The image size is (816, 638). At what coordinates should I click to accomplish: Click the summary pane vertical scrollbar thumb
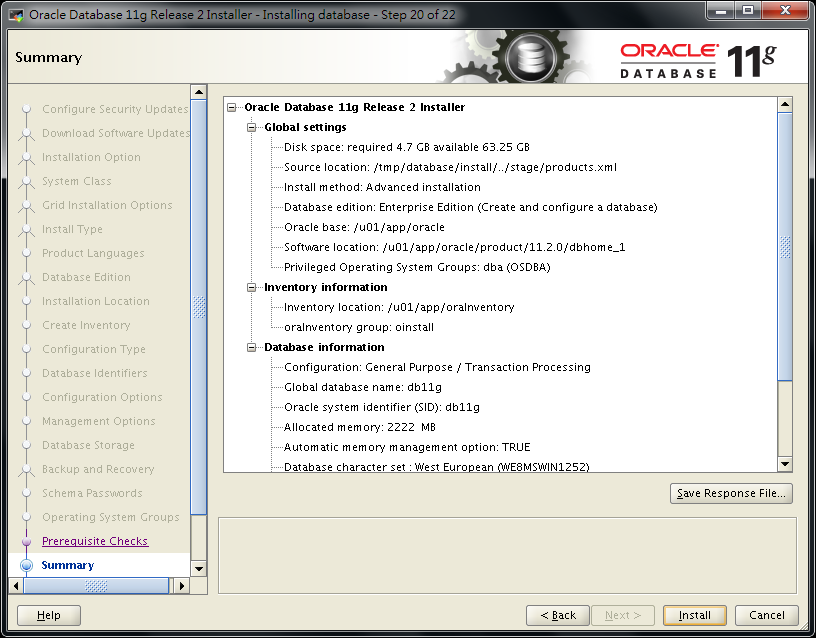[785, 247]
